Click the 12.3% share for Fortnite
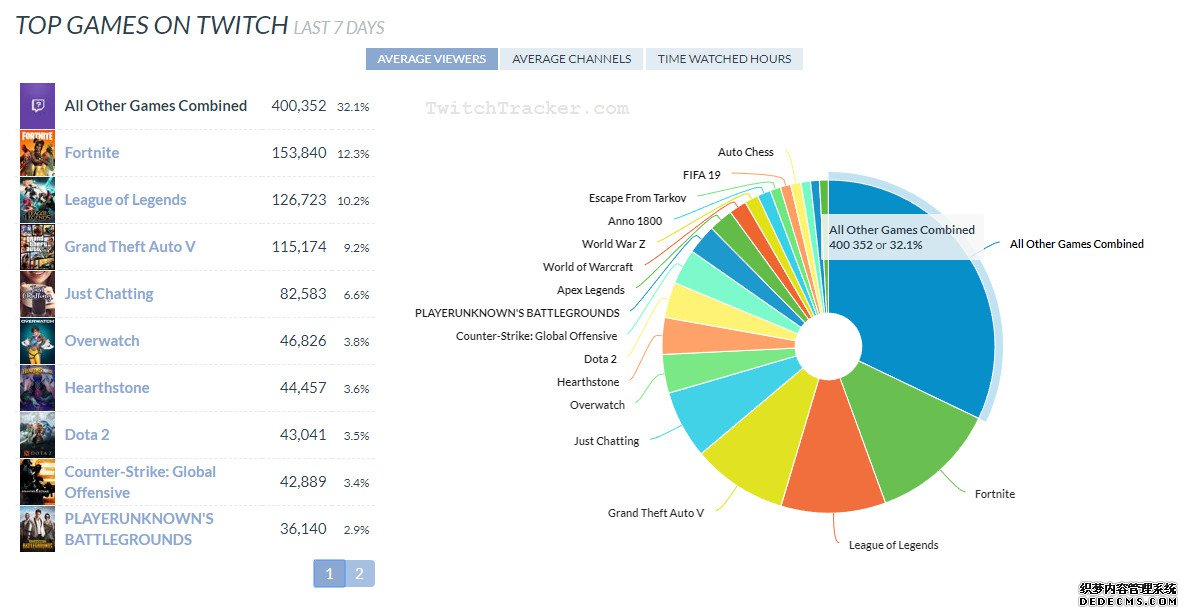 [353, 154]
